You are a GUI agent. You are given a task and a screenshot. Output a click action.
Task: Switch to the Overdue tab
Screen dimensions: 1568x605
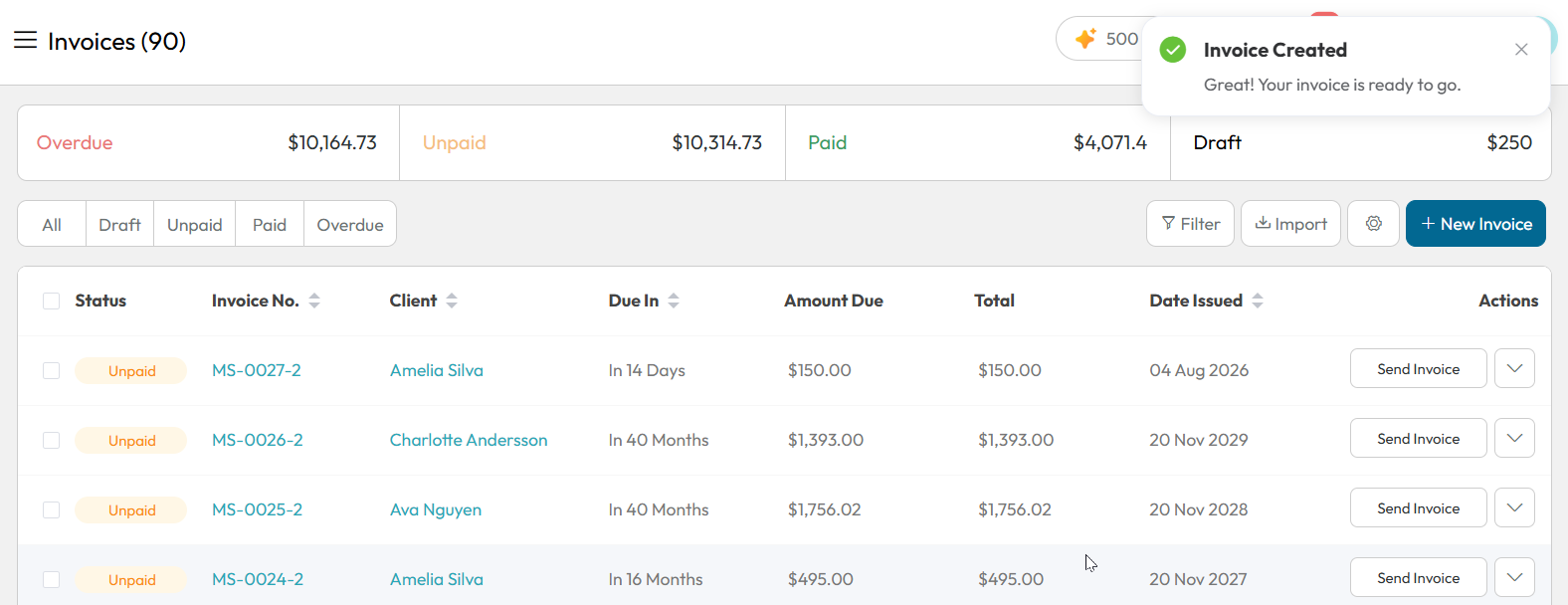pyautogui.click(x=350, y=225)
